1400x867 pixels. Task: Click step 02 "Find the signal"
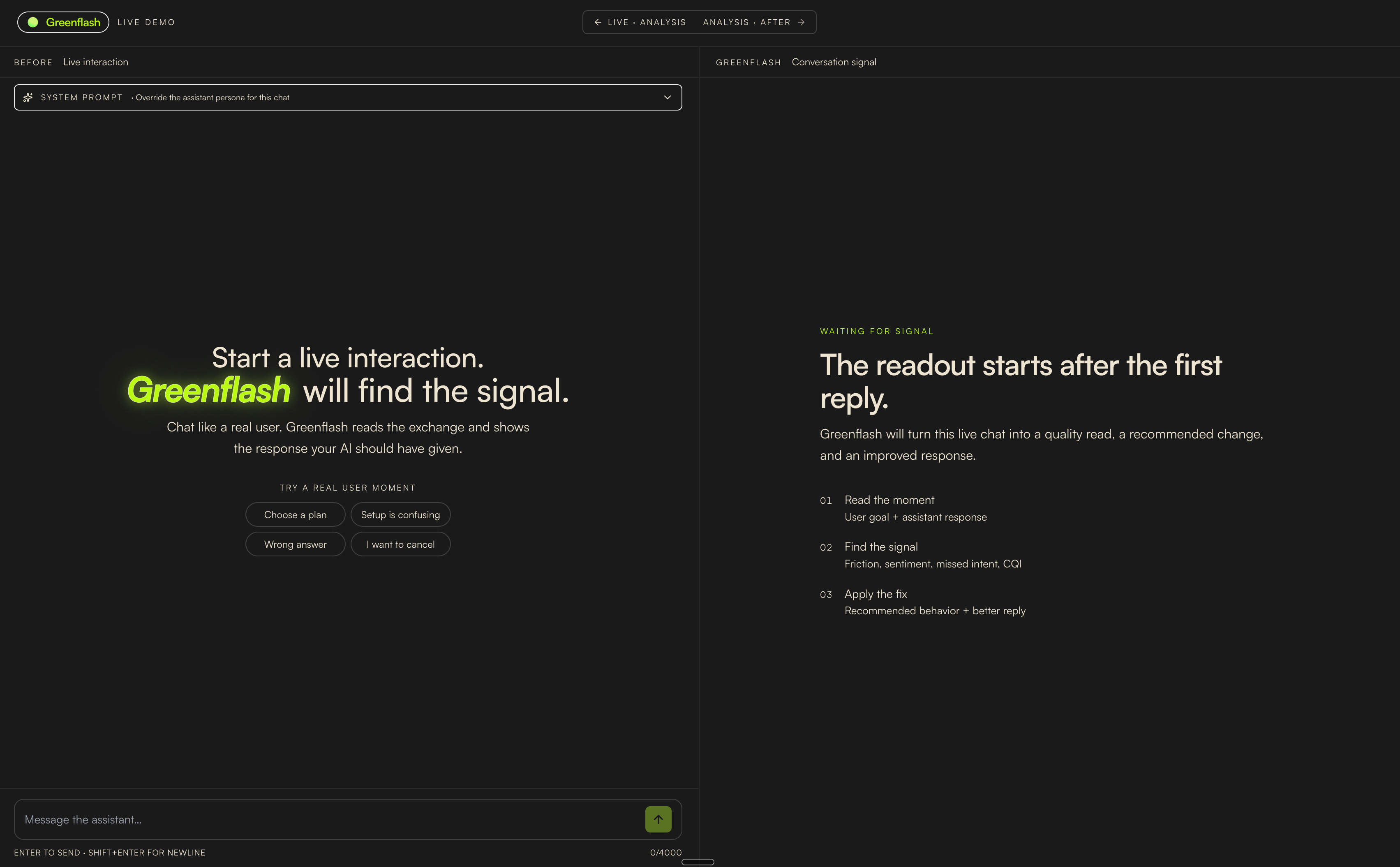tap(881, 547)
